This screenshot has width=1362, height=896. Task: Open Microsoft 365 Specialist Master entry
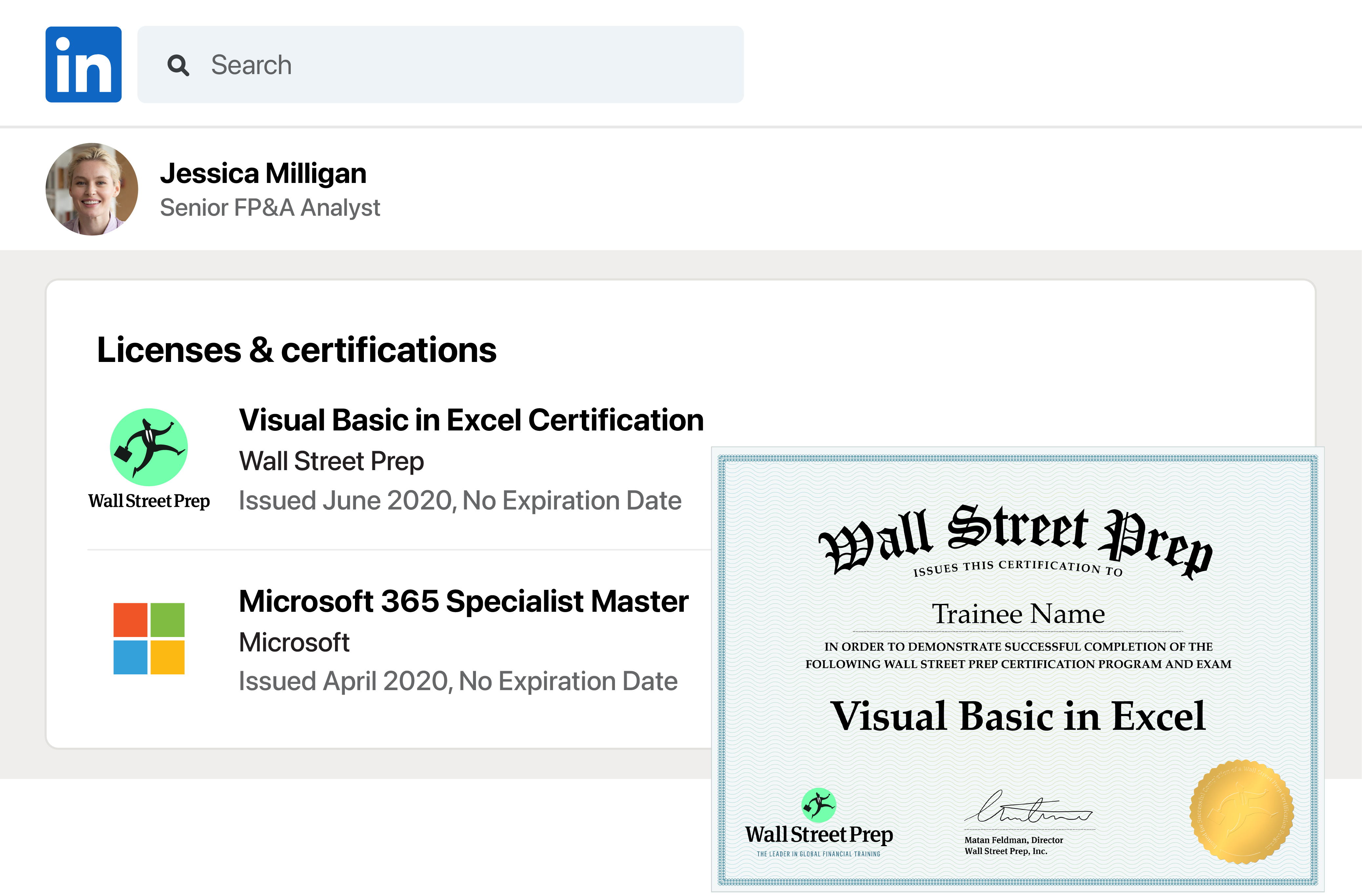tap(464, 602)
